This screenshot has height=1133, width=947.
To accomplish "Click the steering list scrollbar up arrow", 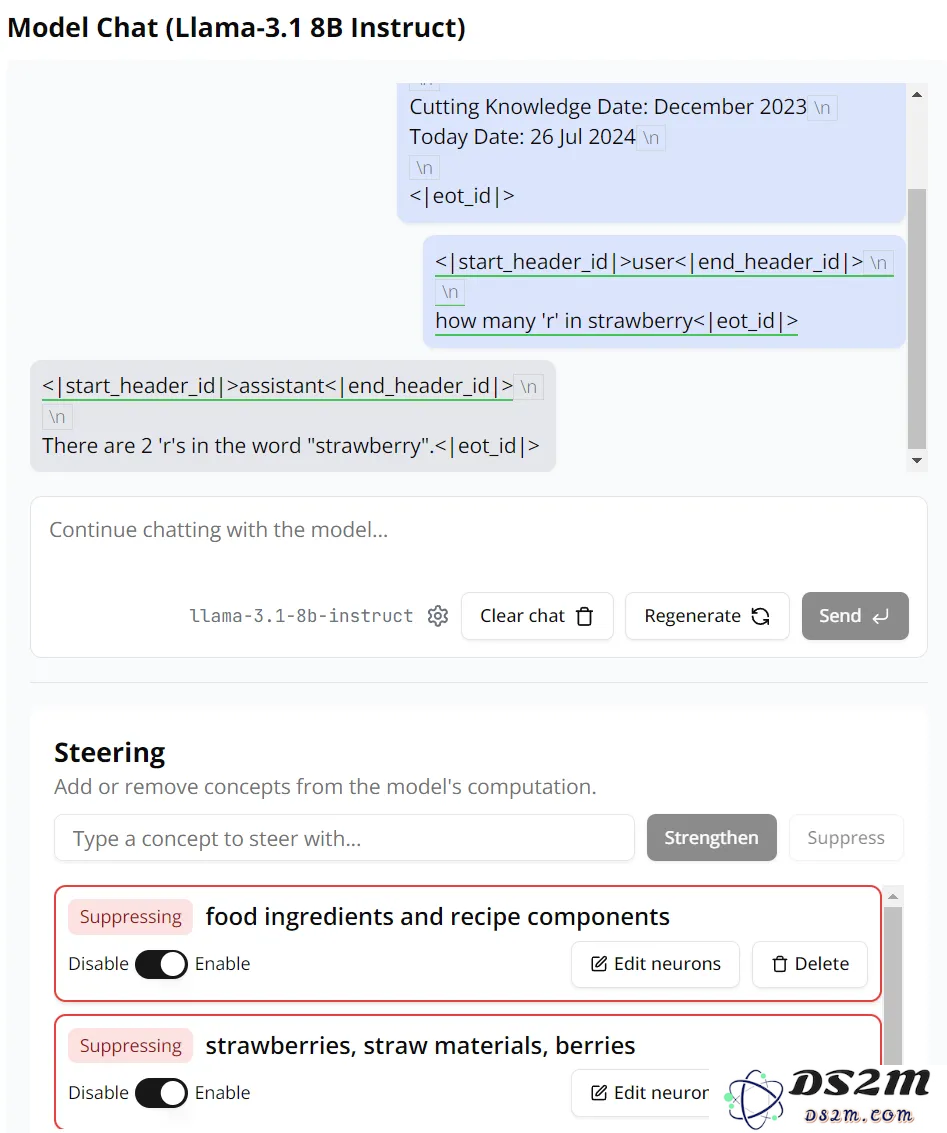I will point(893,897).
